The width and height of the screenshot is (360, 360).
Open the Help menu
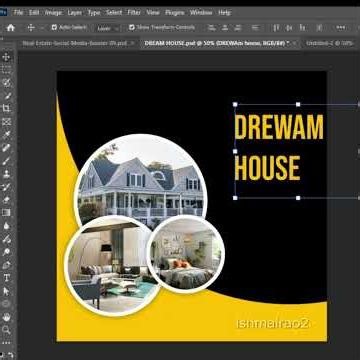(x=225, y=13)
